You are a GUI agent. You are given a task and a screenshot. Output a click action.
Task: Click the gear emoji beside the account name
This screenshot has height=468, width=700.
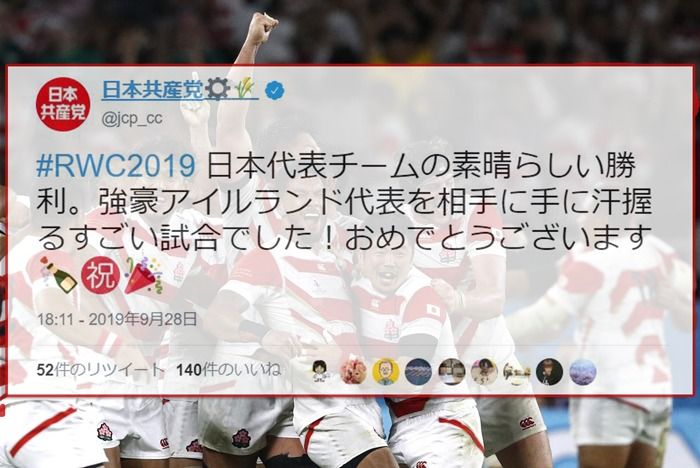(218, 88)
